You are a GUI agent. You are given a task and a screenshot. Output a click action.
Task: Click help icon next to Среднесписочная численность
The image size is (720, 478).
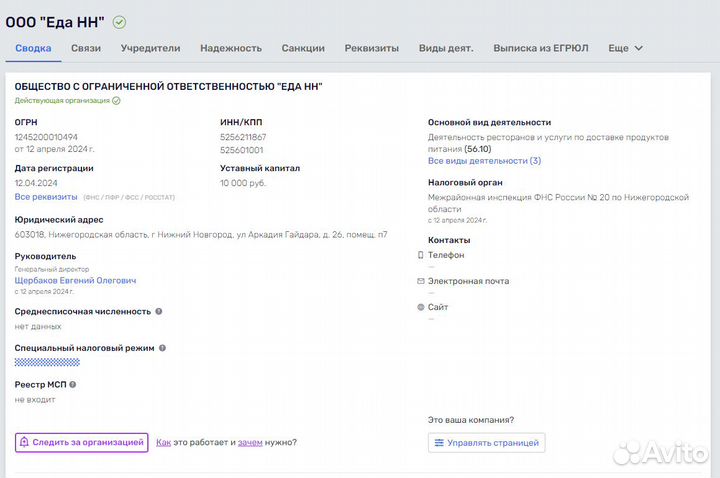[159, 311]
